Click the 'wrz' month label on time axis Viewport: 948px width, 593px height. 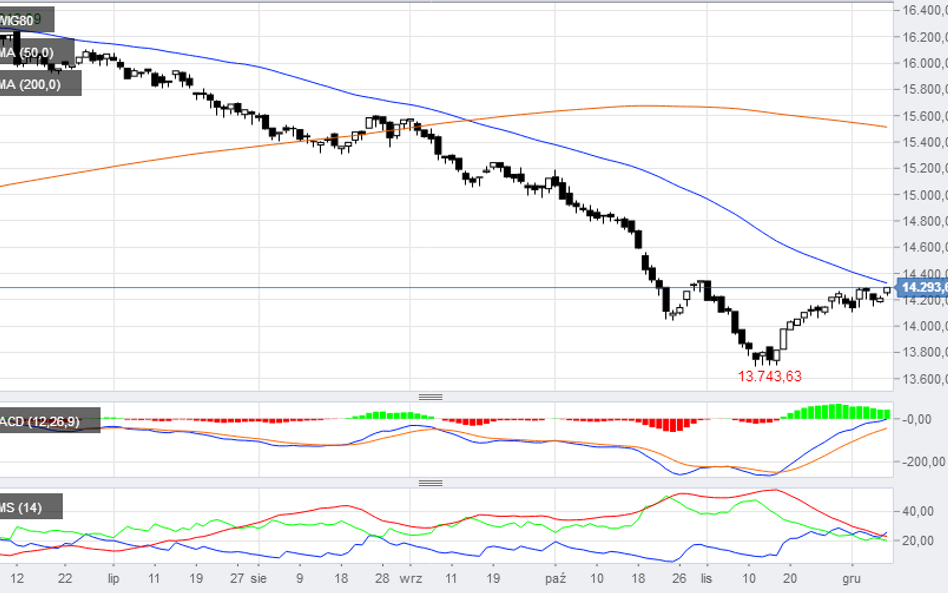pyautogui.click(x=411, y=579)
